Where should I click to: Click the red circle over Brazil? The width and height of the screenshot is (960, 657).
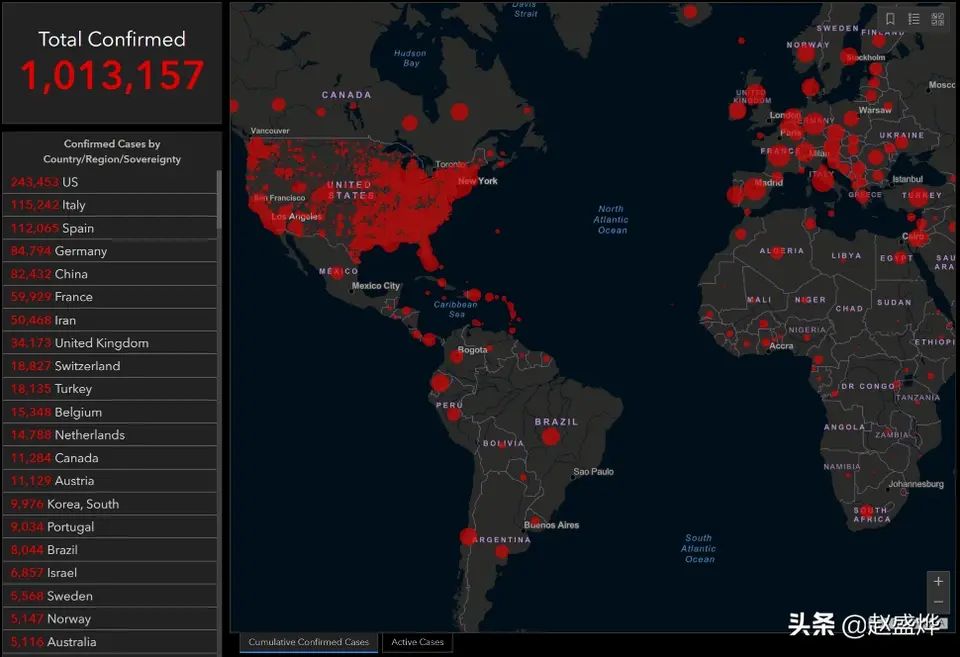point(551,436)
